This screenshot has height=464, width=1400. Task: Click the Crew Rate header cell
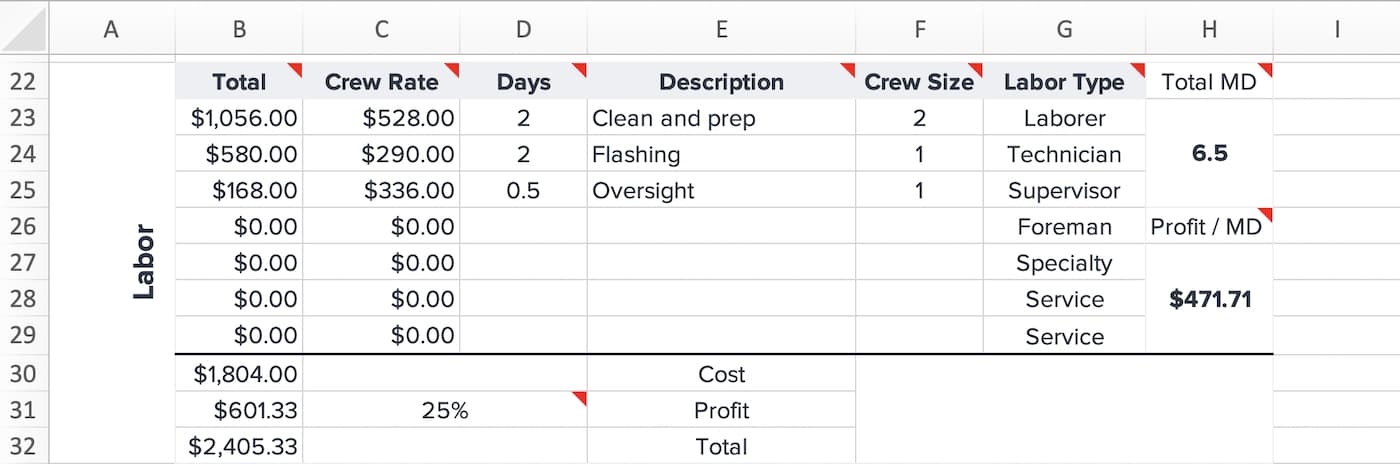tap(381, 82)
